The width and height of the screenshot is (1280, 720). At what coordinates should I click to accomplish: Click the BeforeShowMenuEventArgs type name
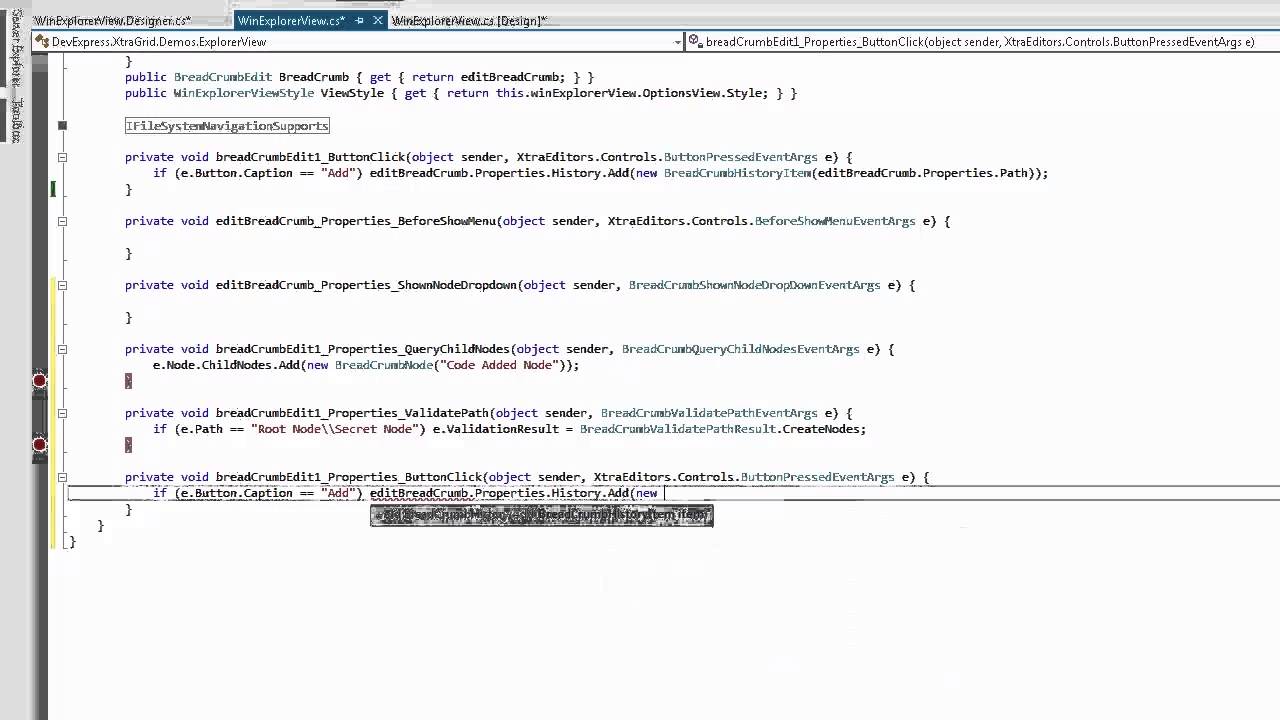[x=835, y=221]
